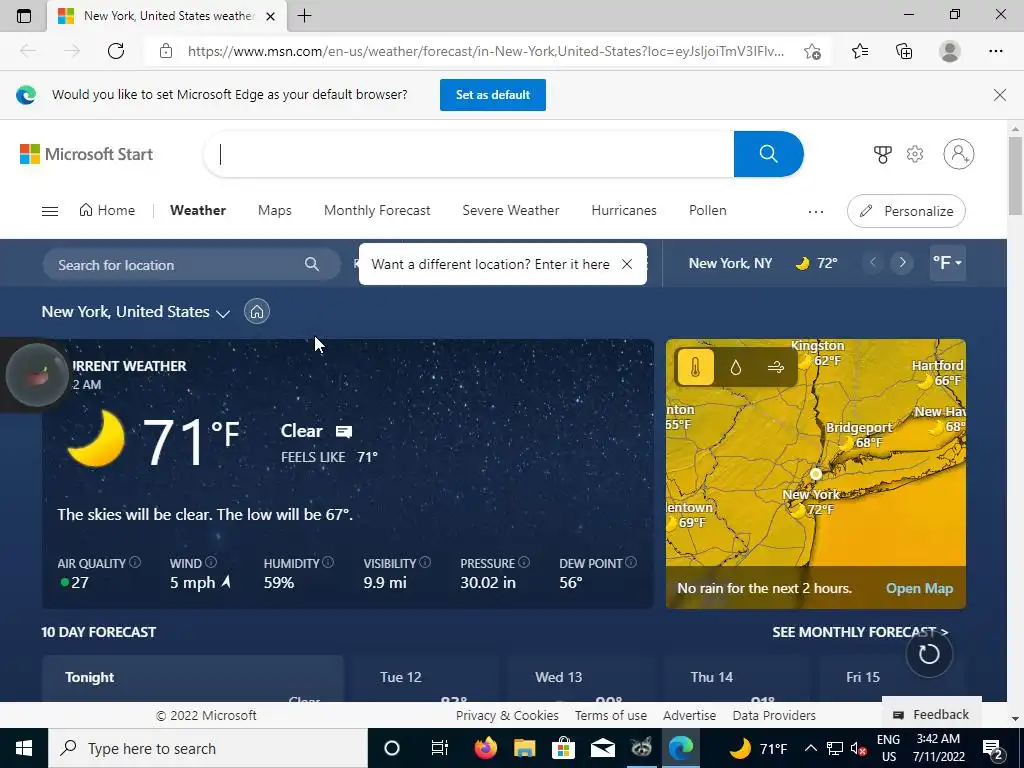The width and height of the screenshot is (1024, 768).
Task: Click the main web search box
Action: coord(469,154)
